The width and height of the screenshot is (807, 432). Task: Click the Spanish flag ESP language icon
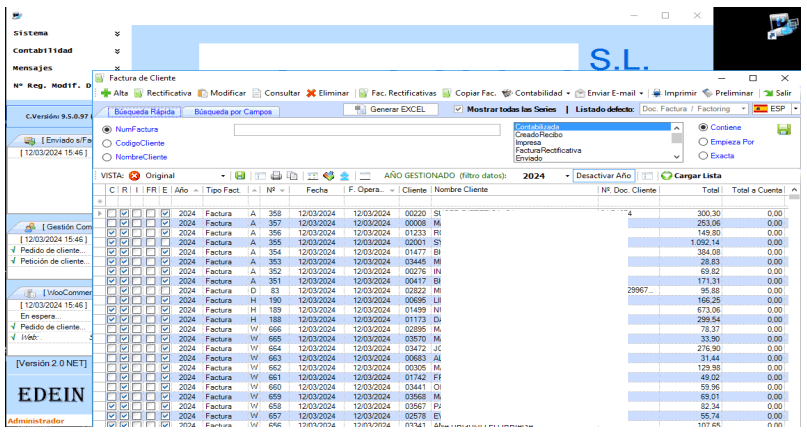coord(760,109)
